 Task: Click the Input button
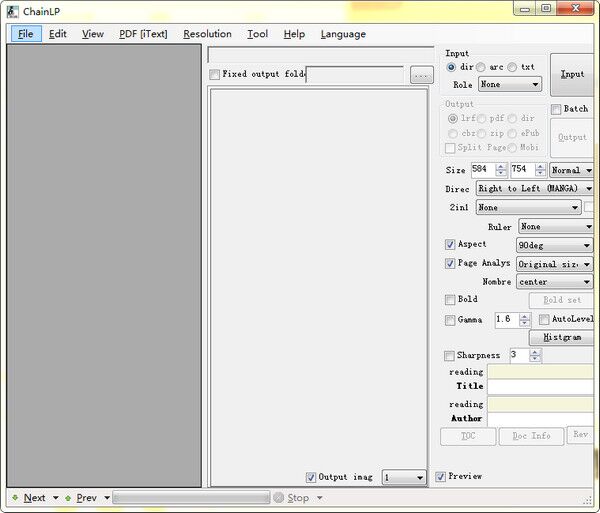(572, 74)
